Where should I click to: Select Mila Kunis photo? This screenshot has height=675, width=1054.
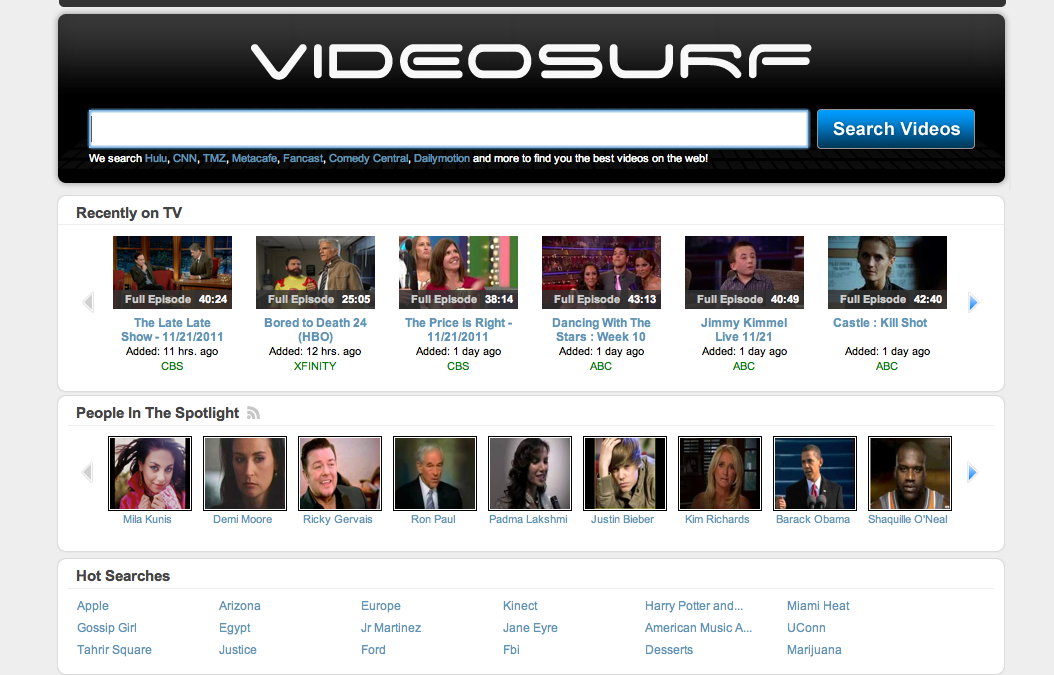tap(150, 473)
